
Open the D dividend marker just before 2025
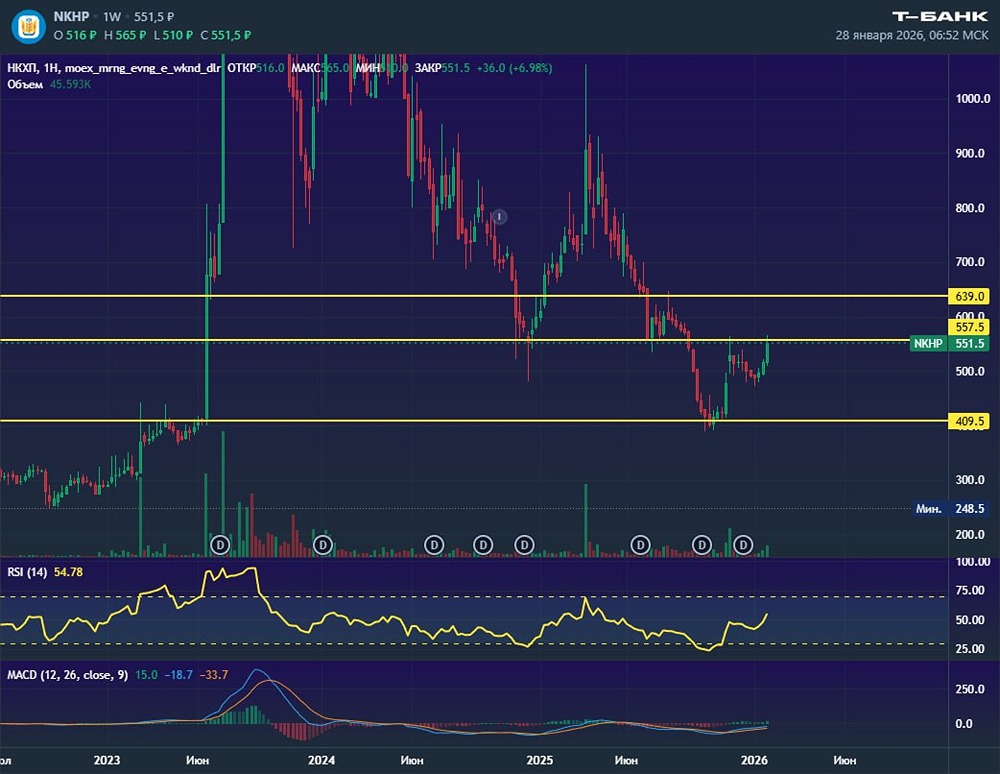pyautogui.click(x=524, y=545)
